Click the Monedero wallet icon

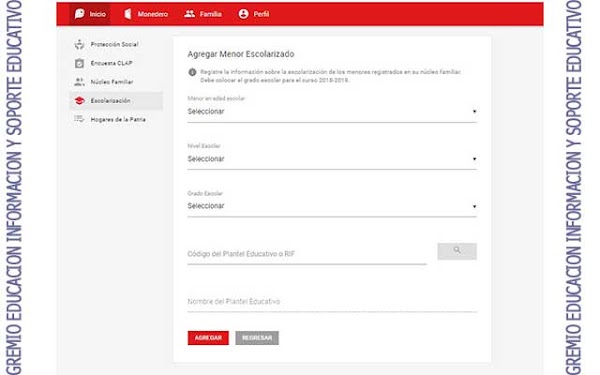128,14
